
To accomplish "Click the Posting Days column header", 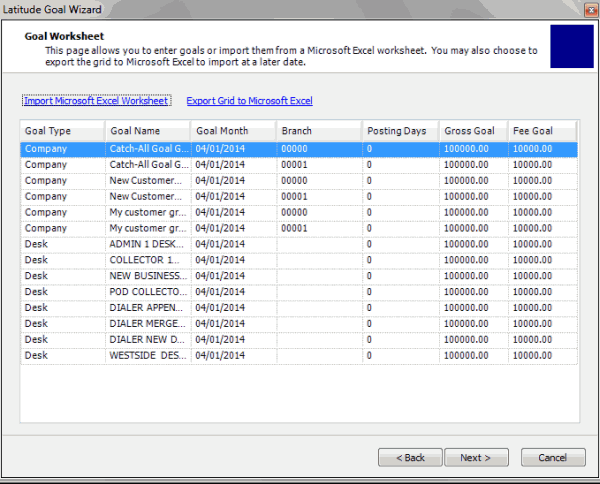I will coord(400,131).
